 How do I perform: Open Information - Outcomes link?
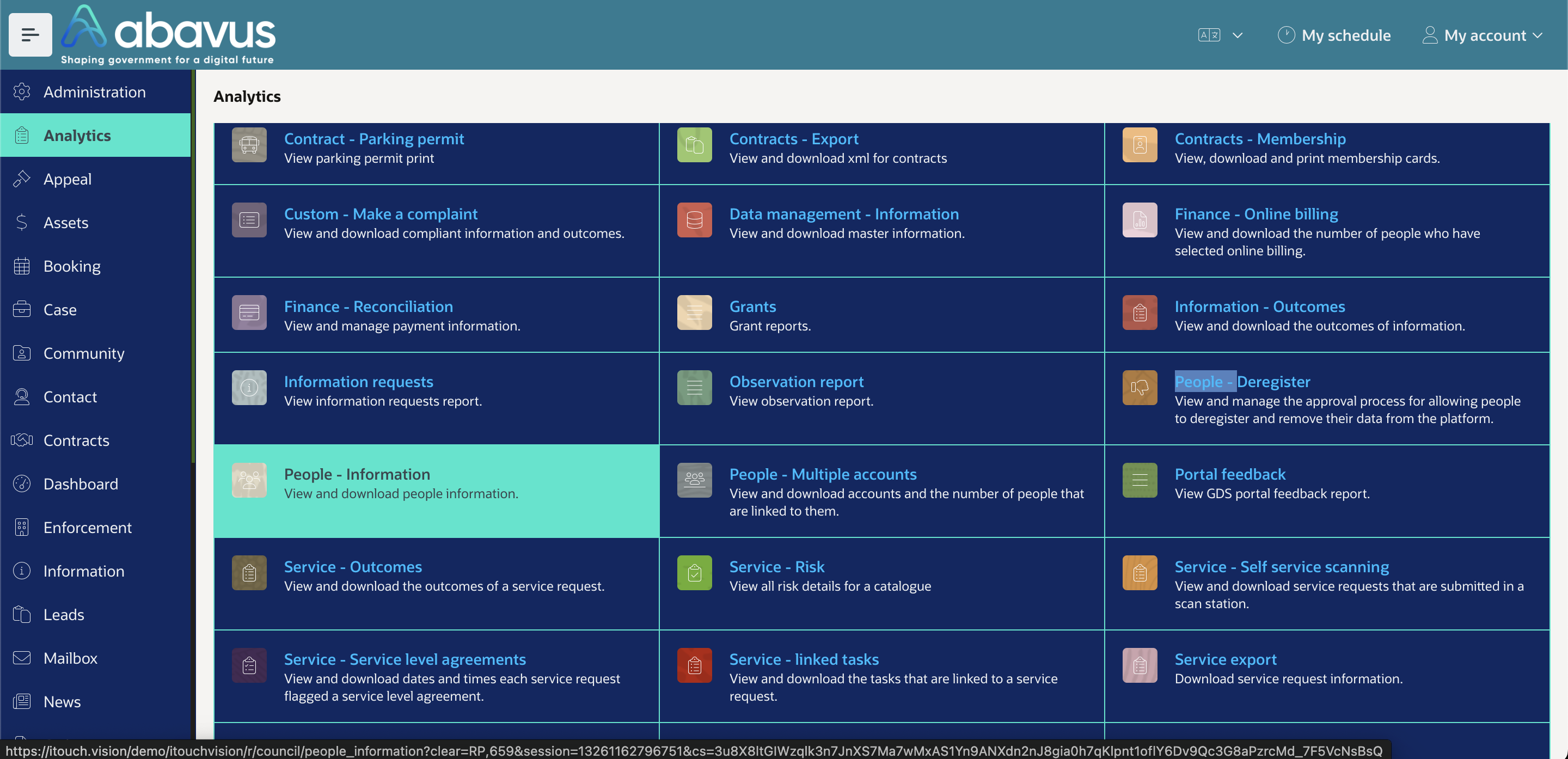tap(1259, 306)
